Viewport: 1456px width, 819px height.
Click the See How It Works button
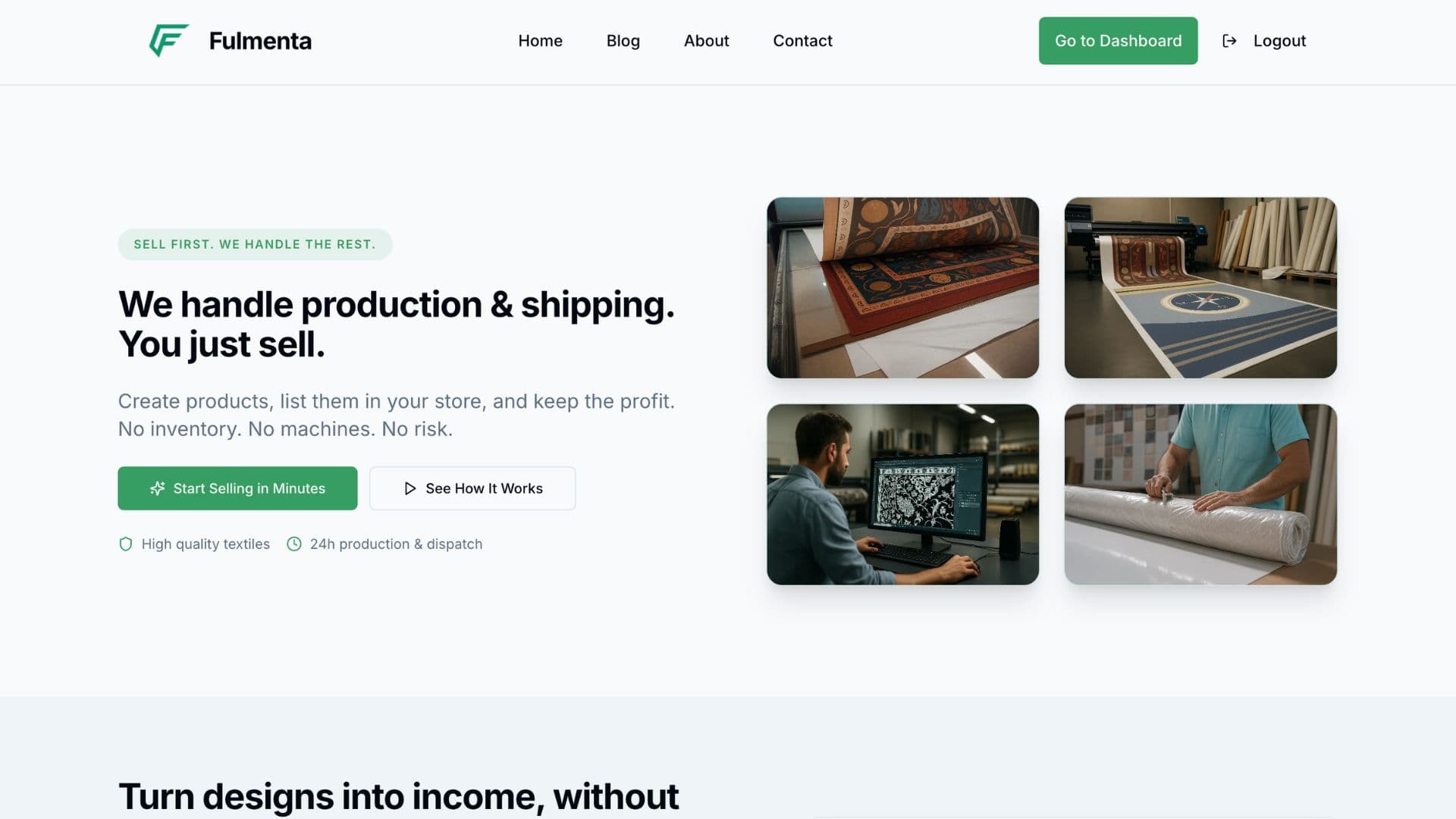pyautogui.click(x=472, y=488)
